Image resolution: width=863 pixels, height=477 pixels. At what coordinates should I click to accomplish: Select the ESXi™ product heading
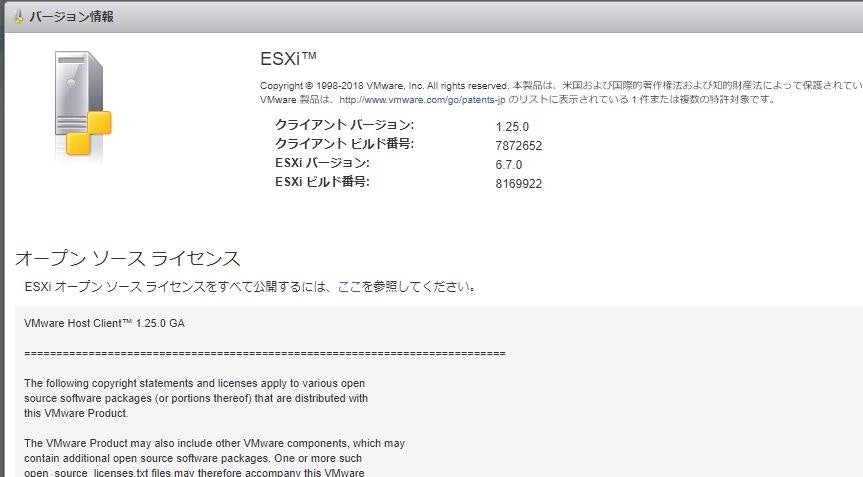click(288, 58)
